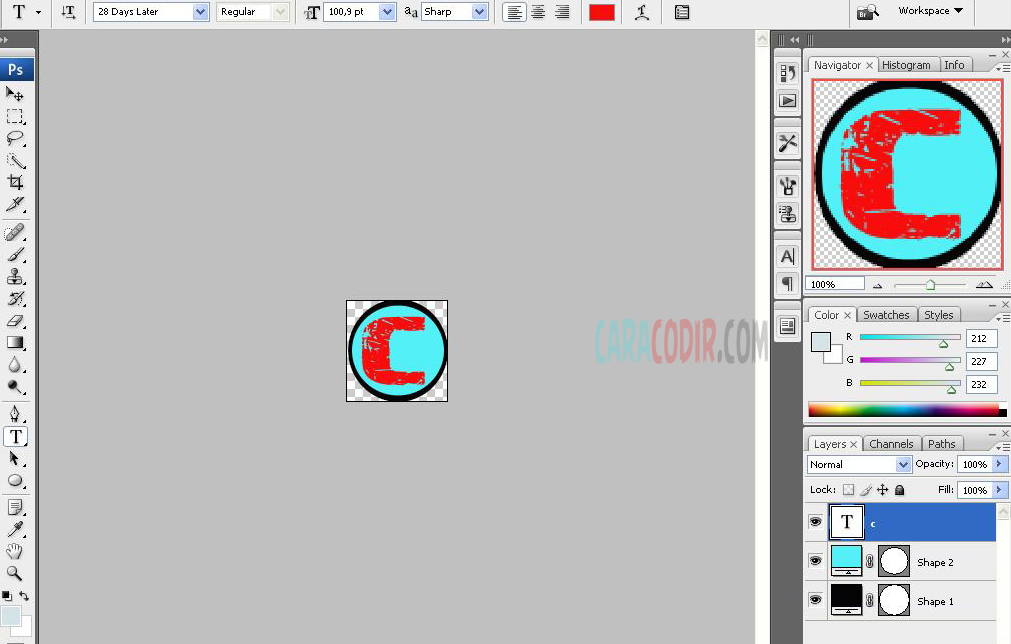Viewport: 1011px width, 644px height.
Task: Select the Pen tool
Action: click(x=14, y=414)
